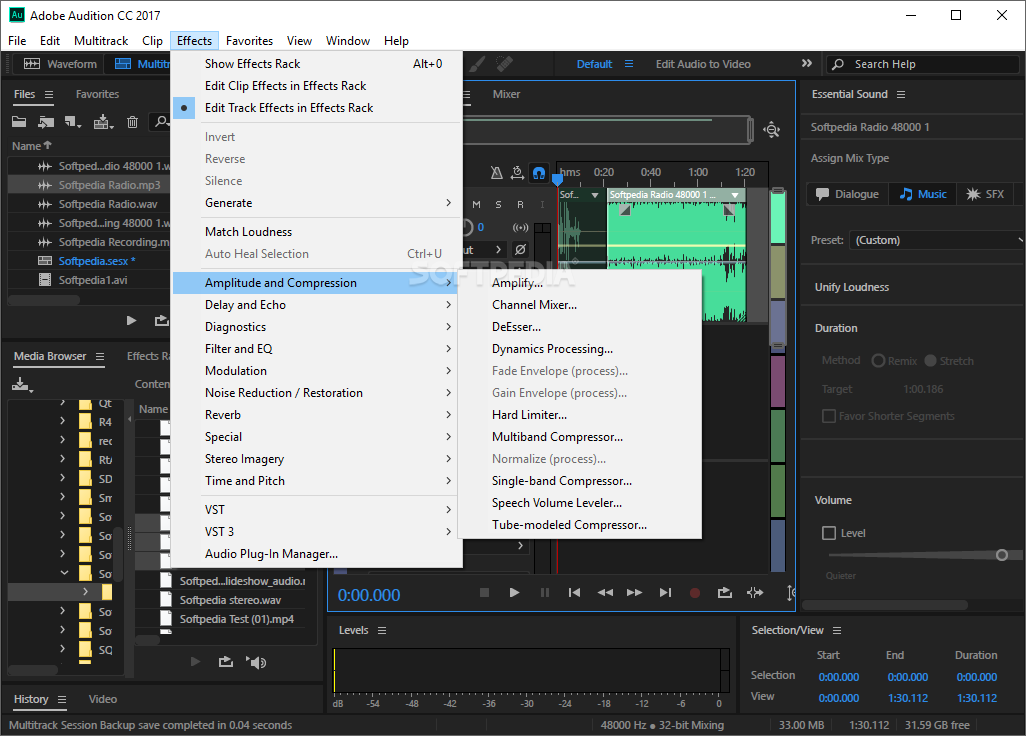Open the Default workspace menu icon

[x=629, y=64]
